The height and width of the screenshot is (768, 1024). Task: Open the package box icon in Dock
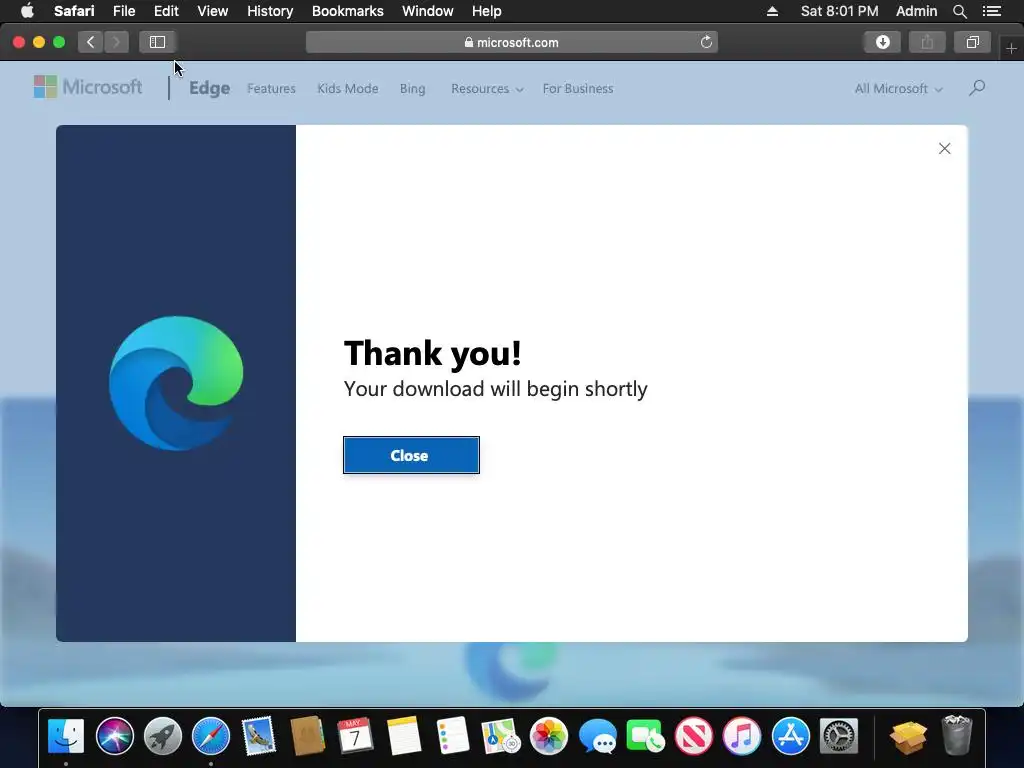[x=908, y=736]
